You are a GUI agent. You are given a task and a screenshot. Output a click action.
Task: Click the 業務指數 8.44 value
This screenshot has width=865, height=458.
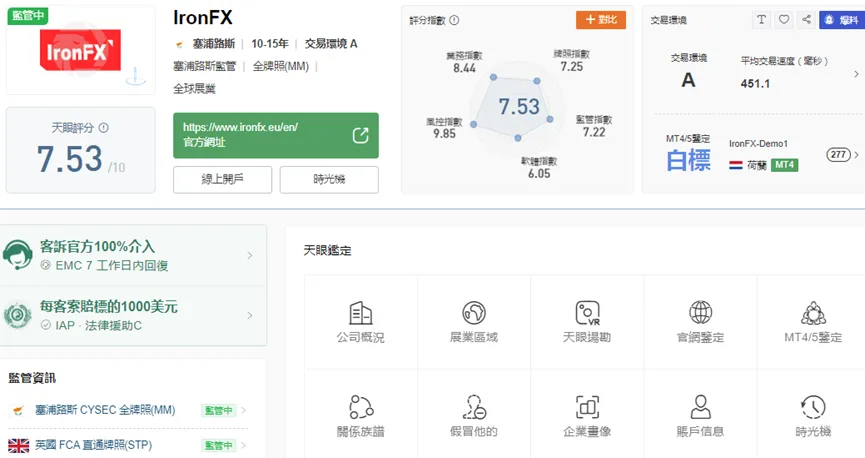tap(464, 68)
